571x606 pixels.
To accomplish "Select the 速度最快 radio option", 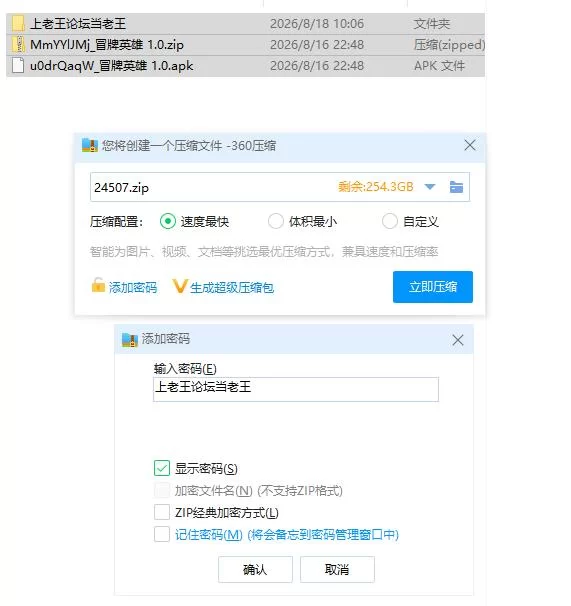I will click(168, 221).
